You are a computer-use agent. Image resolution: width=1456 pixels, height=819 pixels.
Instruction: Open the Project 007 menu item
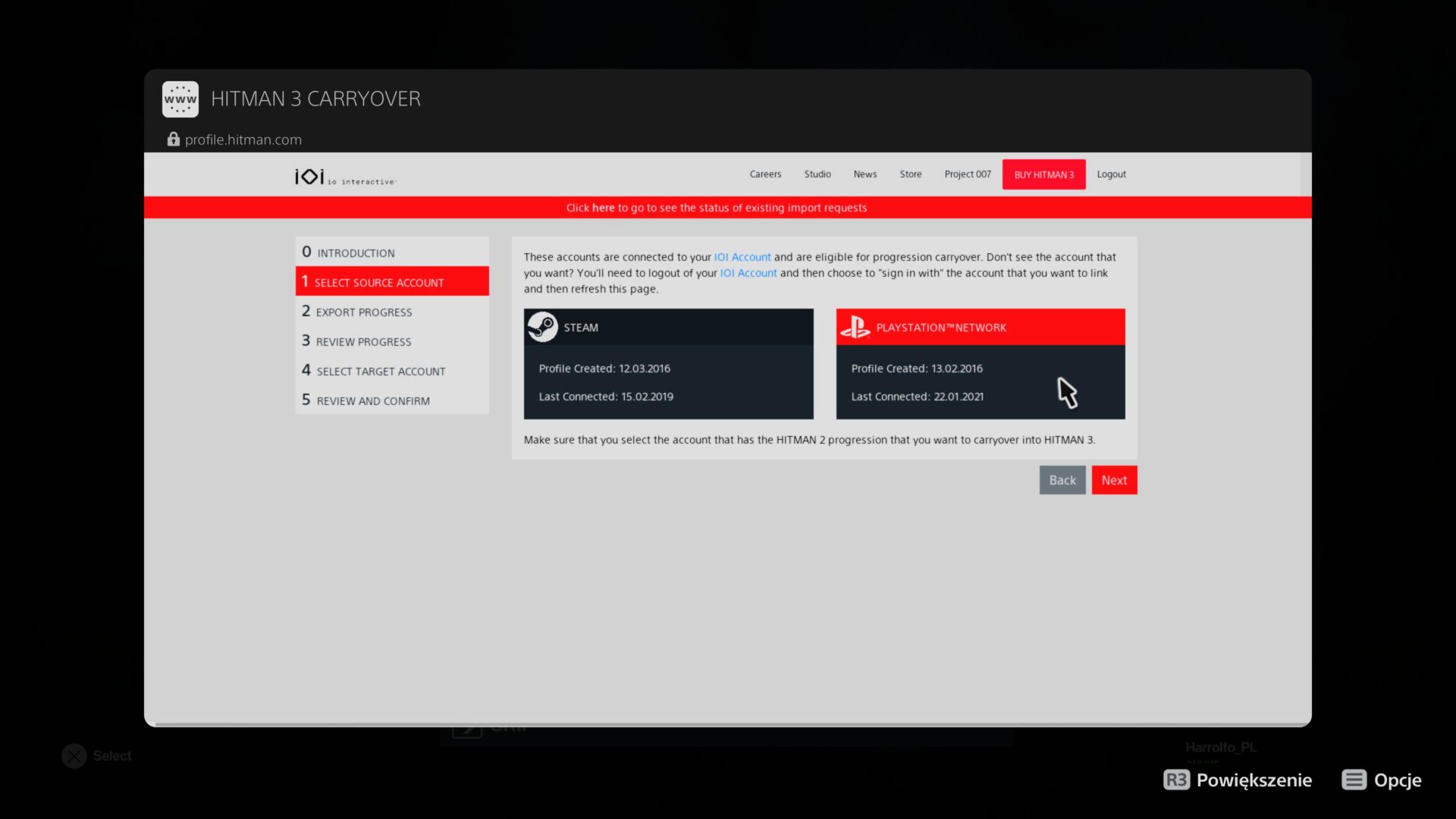[967, 174]
